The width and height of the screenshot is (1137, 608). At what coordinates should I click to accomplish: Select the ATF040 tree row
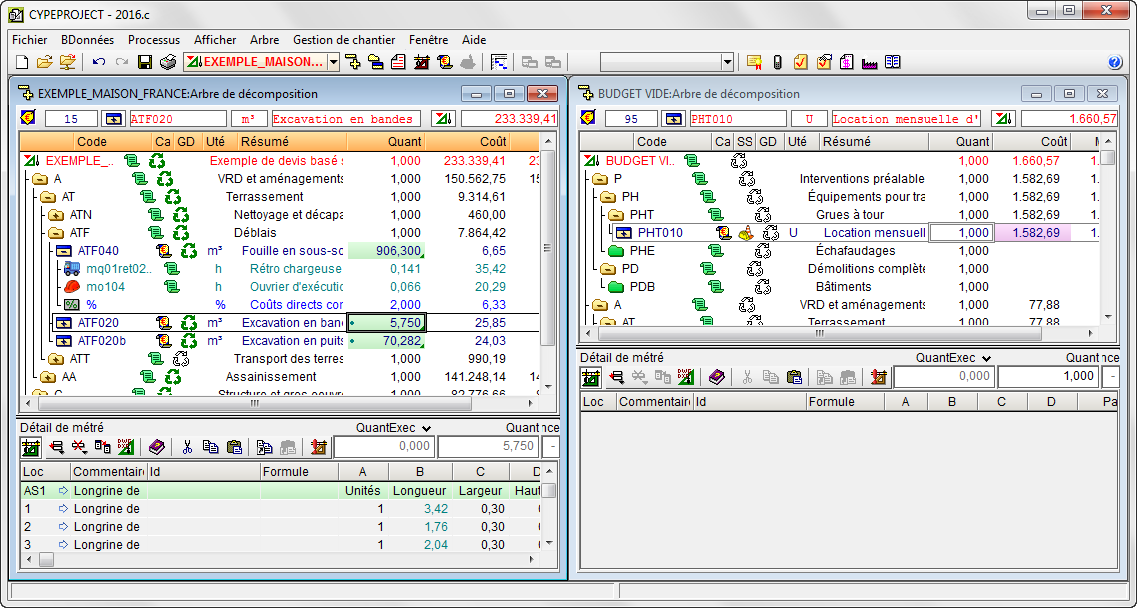(x=280, y=251)
